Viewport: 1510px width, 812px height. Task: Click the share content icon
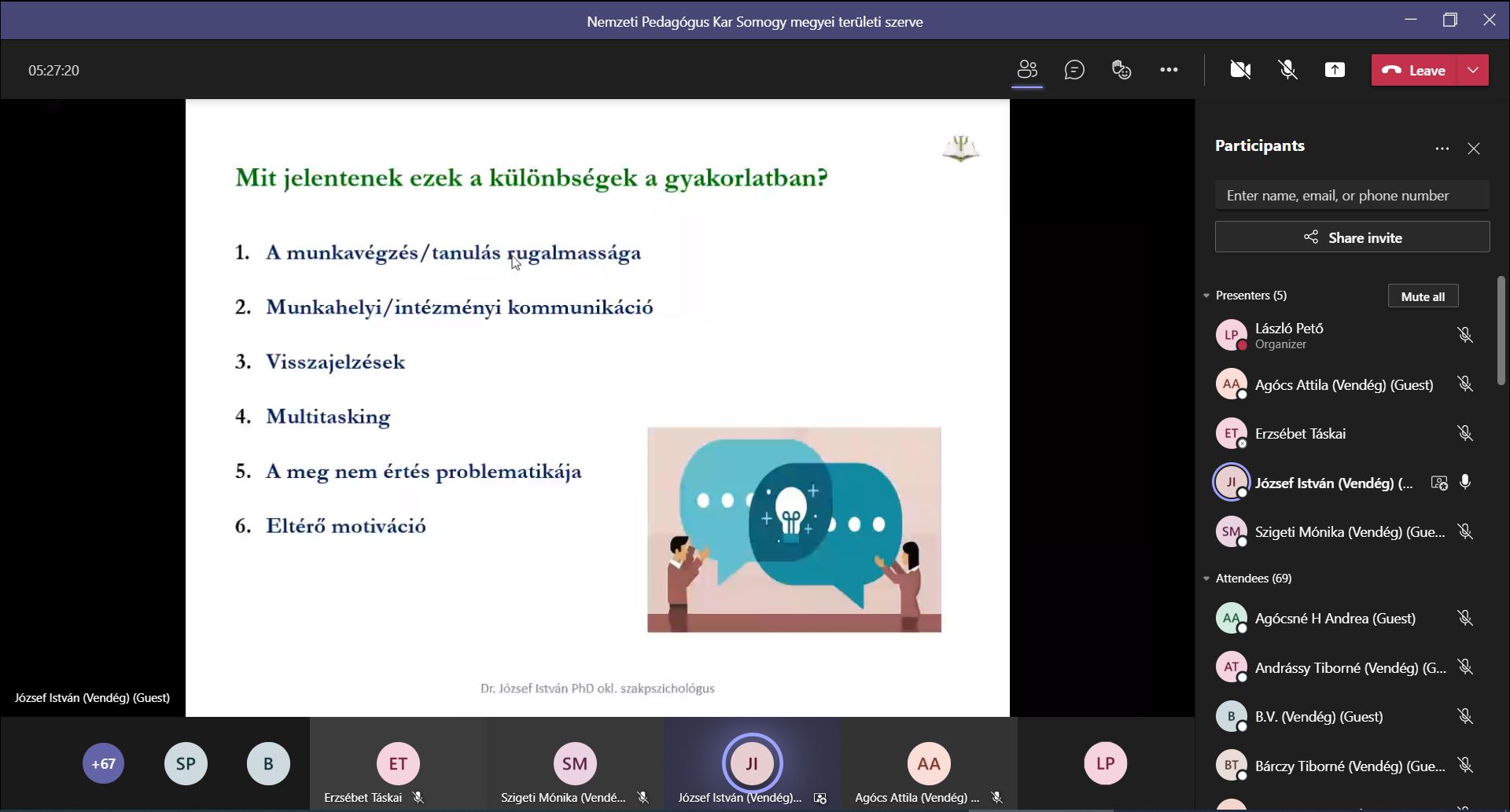(1335, 70)
